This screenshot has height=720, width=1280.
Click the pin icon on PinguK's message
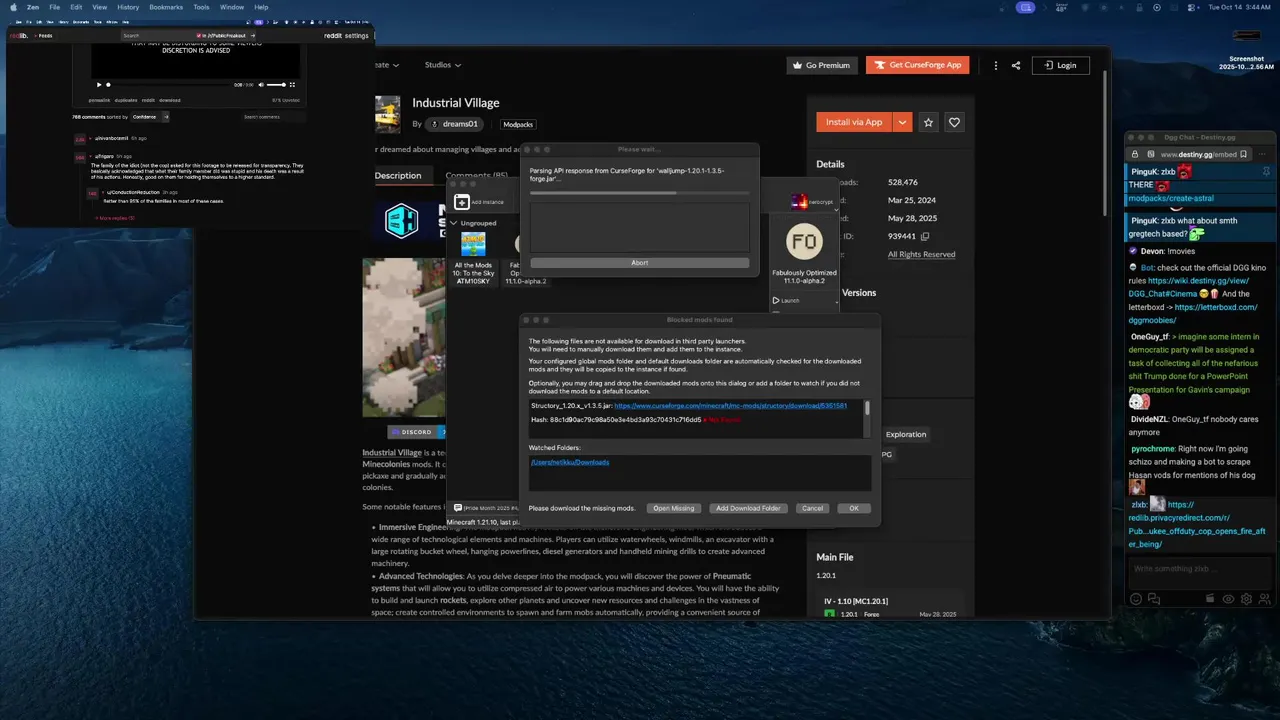click(x=1266, y=172)
